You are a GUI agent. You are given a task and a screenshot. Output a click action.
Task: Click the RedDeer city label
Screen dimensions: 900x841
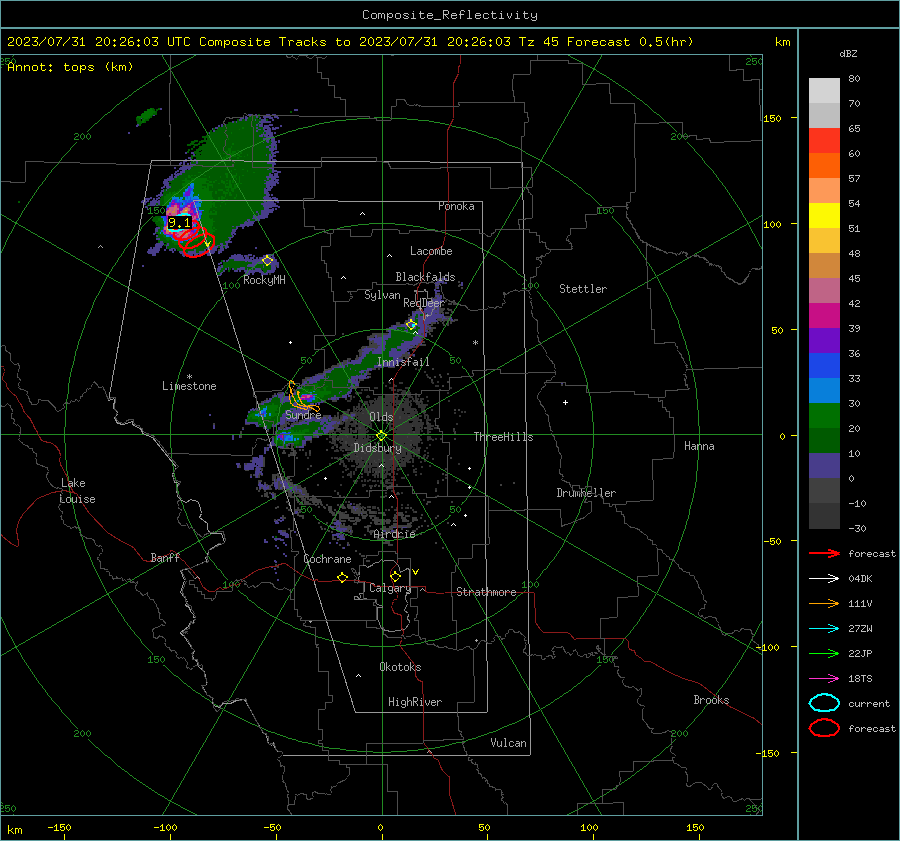[x=424, y=303]
